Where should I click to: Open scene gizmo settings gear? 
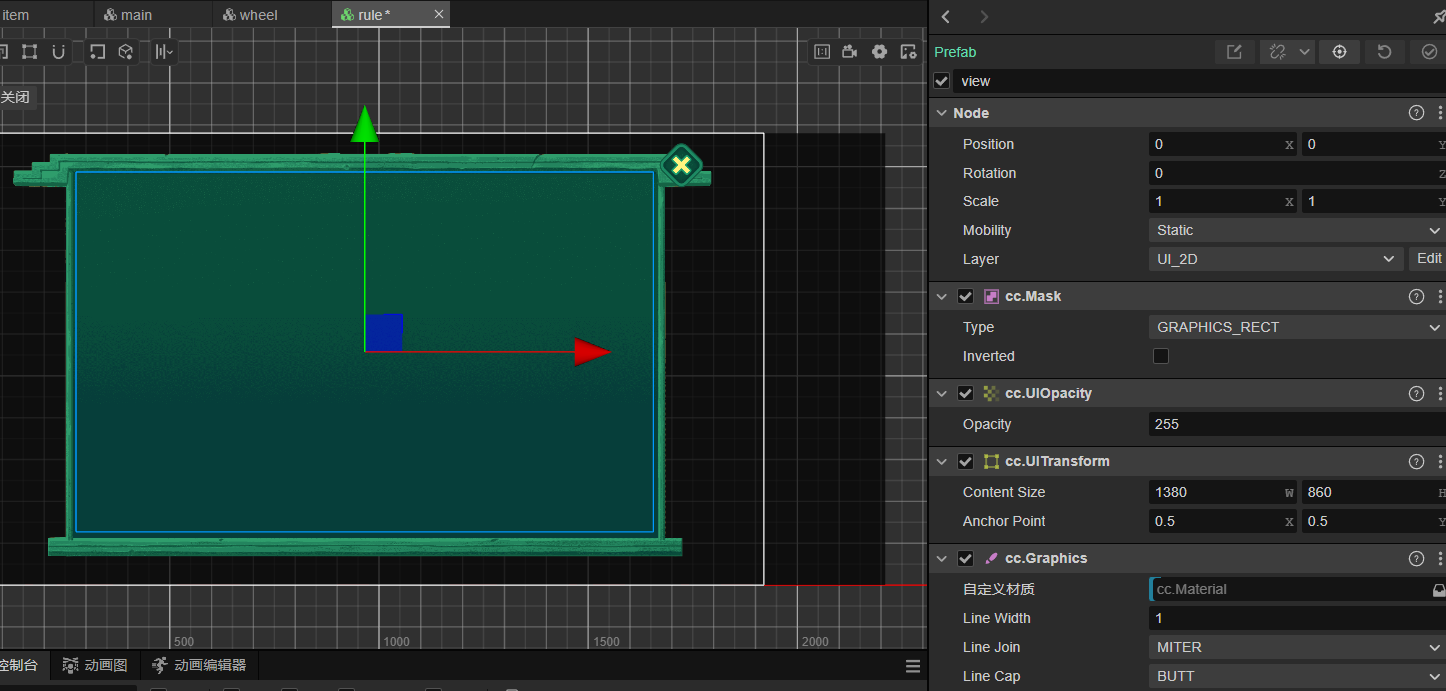(x=879, y=52)
